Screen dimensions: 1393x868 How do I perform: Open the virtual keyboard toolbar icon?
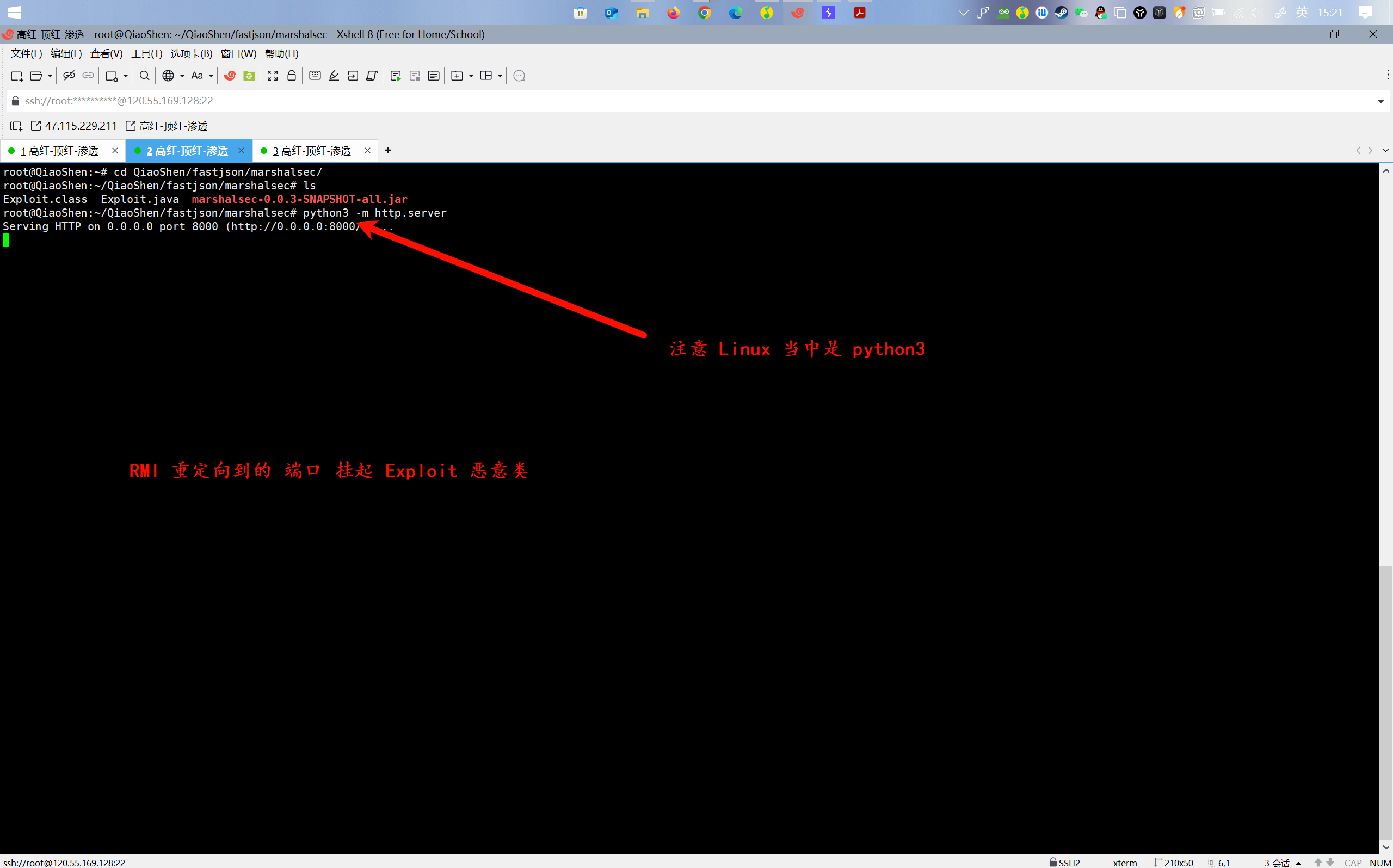315,76
